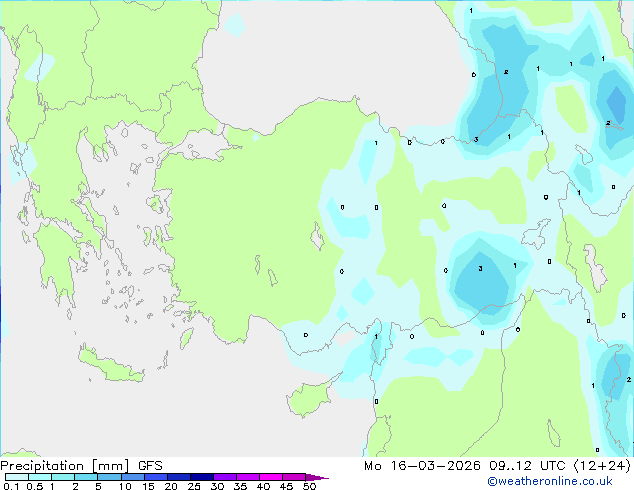Click the '(12+24)' forecast offset text
The height and width of the screenshot is (490, 634).
[x=602, y=466]
